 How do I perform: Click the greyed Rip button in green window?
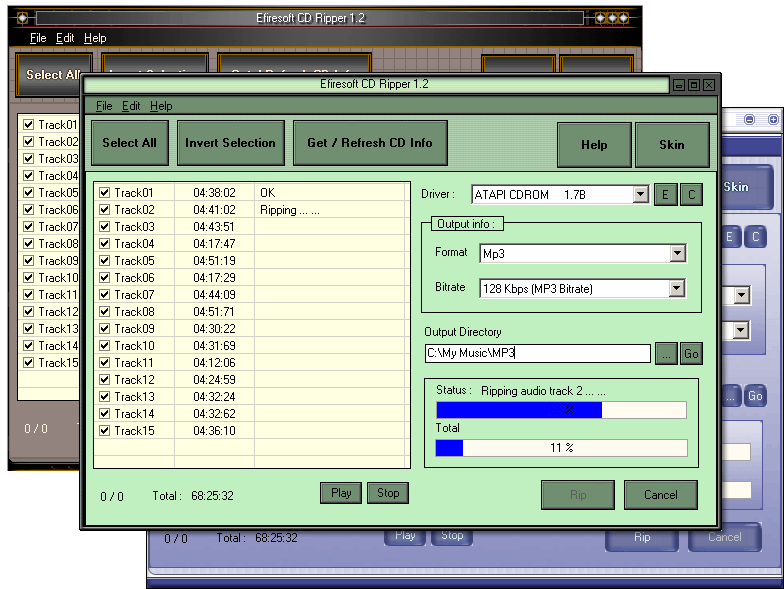tap(578, 495)
